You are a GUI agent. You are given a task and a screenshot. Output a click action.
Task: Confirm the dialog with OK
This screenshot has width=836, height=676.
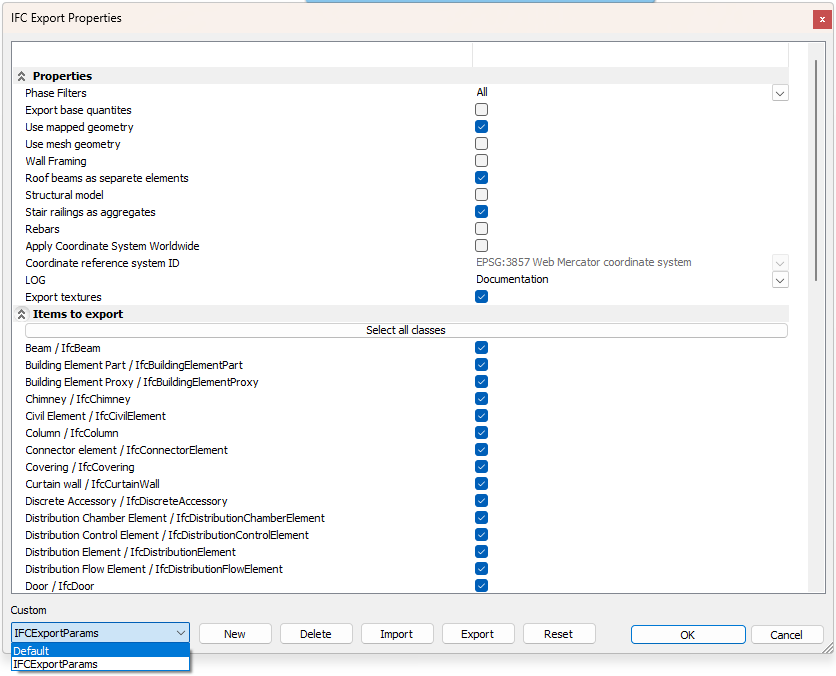pos(687,635)
